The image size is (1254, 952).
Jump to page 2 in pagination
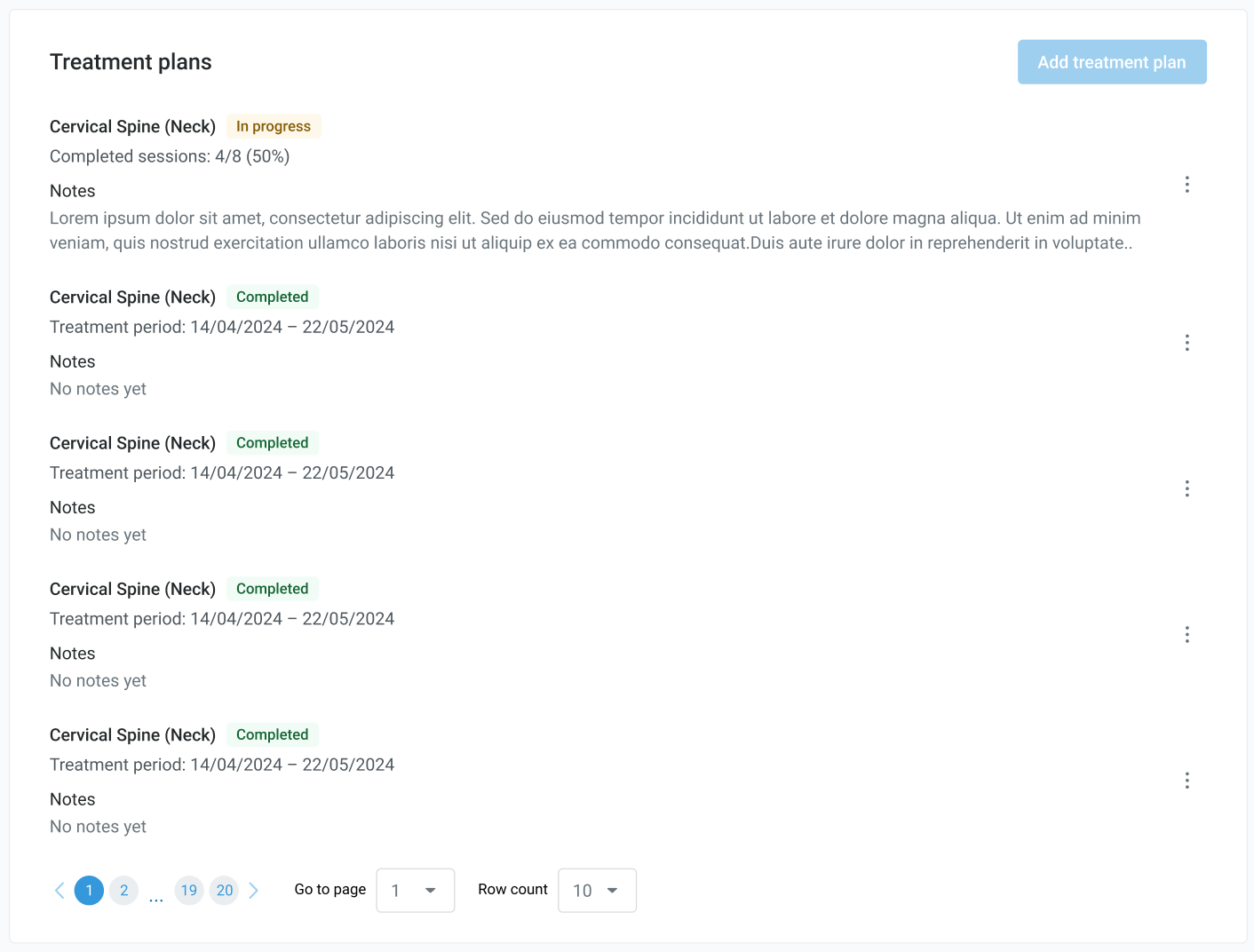point(123,890)
